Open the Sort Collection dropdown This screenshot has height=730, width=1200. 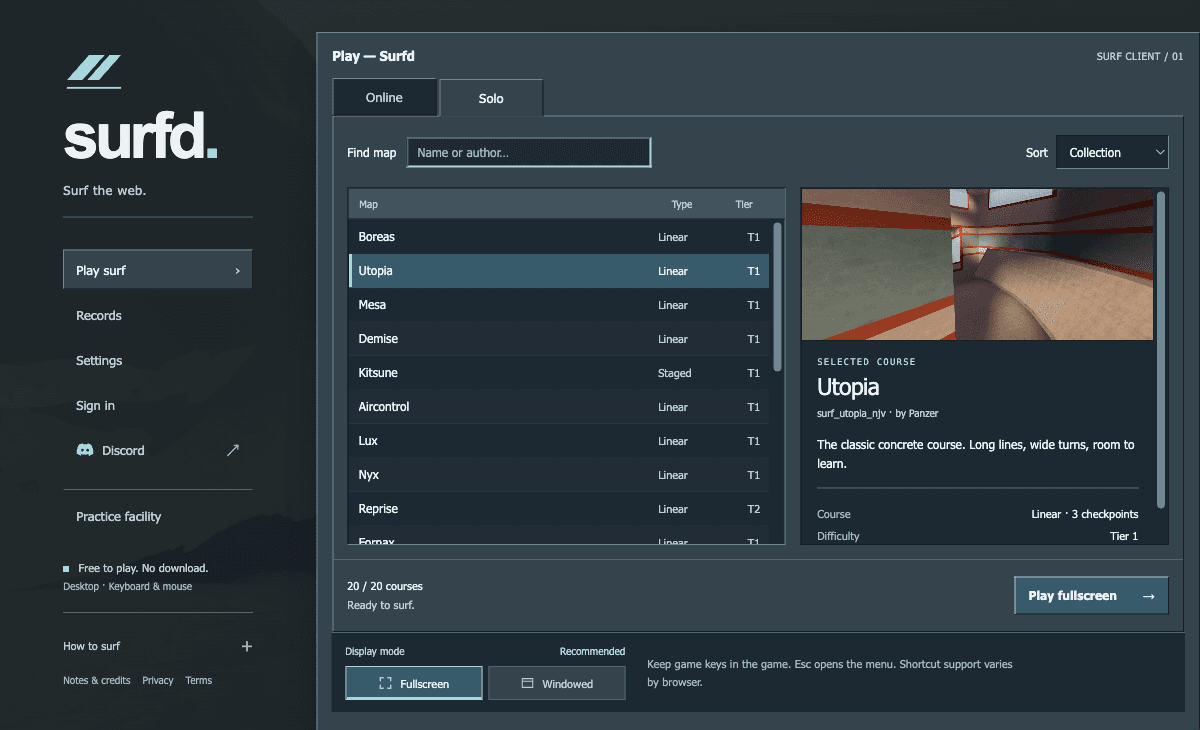tap(1112, 153)
